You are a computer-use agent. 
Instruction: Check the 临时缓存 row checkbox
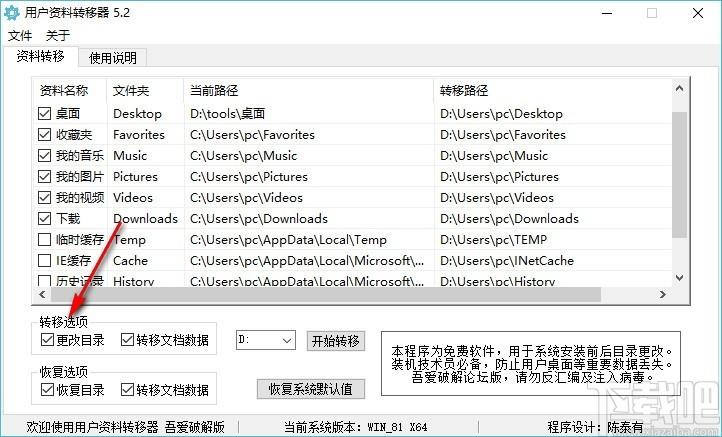click(44, 239)
